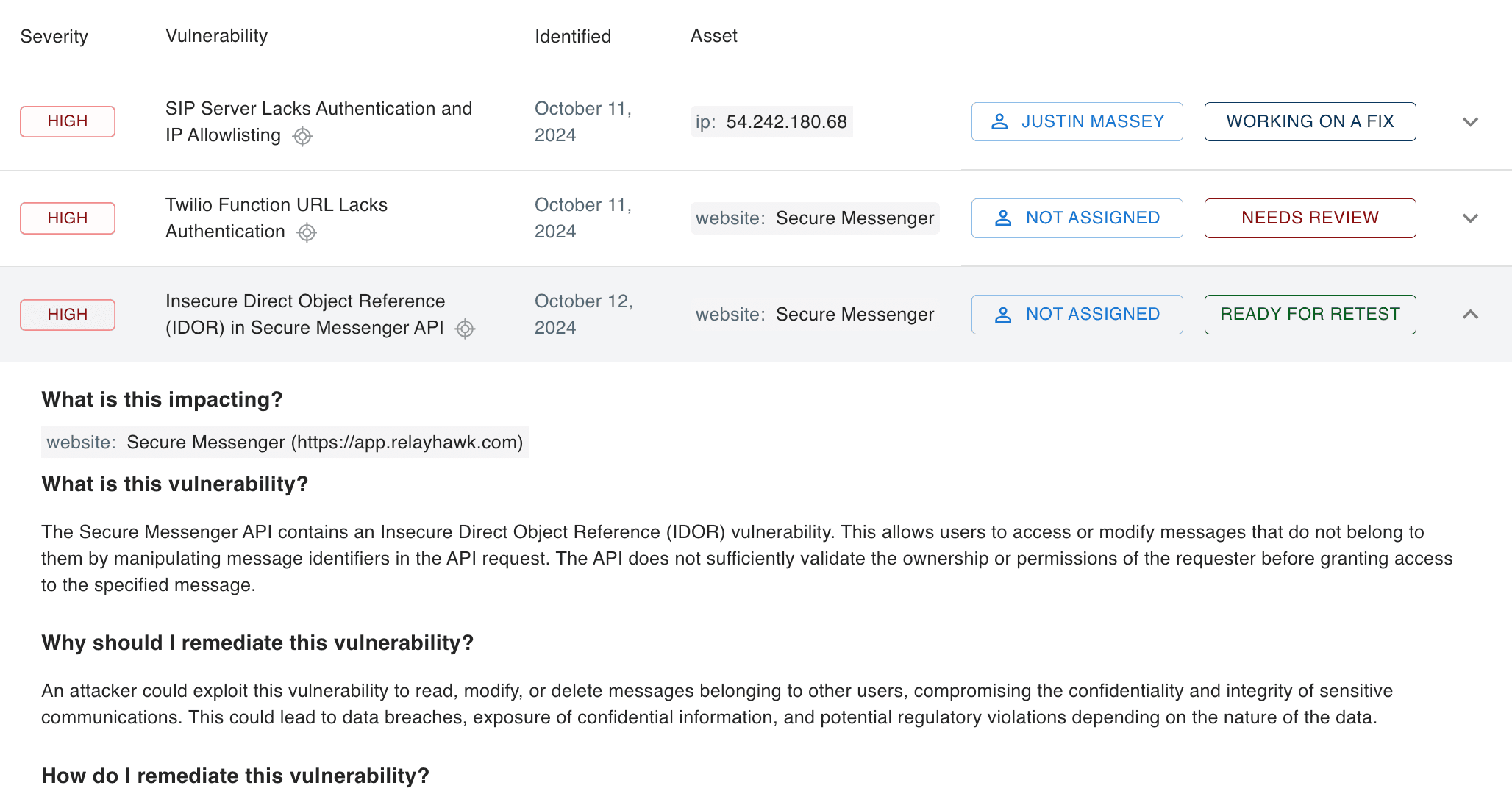Click person icon in IDOR row's Not Assigned button
This screenshot has height=791, width=1512.
1003,315
